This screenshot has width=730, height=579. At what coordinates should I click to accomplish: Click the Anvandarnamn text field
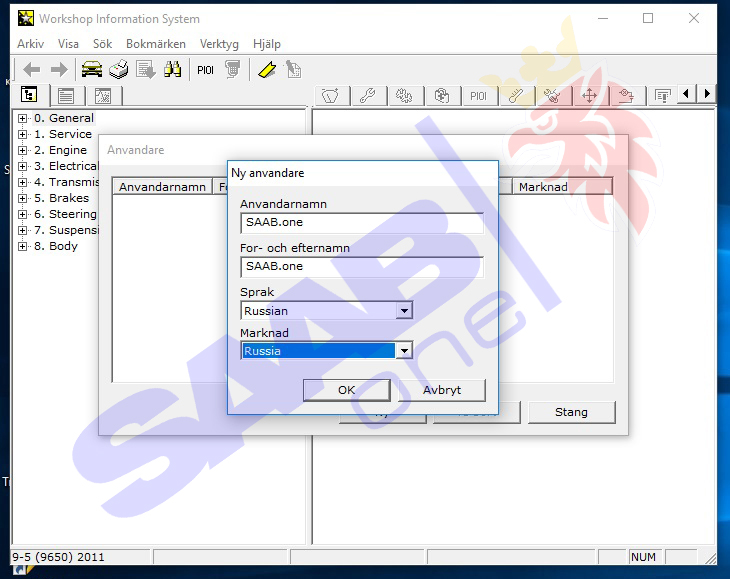(x=362, y=223)
